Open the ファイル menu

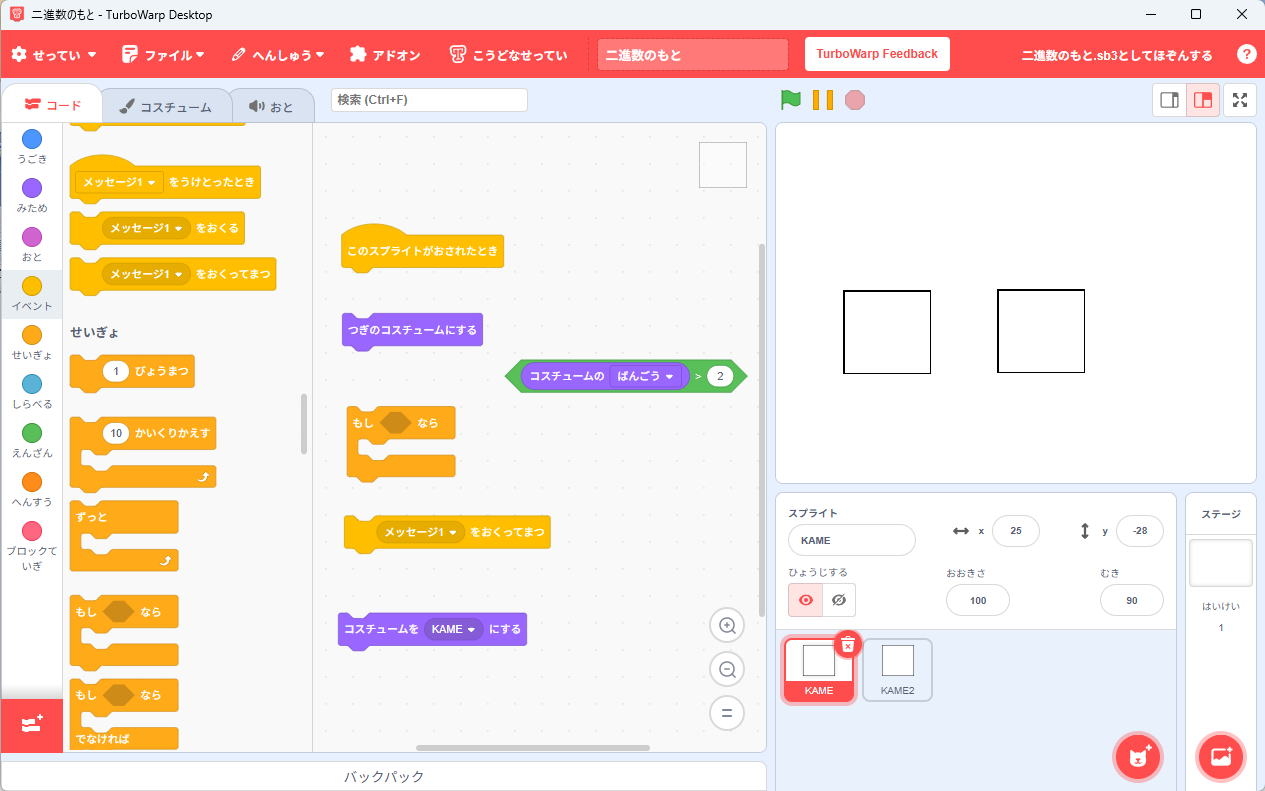click(162, 55)
